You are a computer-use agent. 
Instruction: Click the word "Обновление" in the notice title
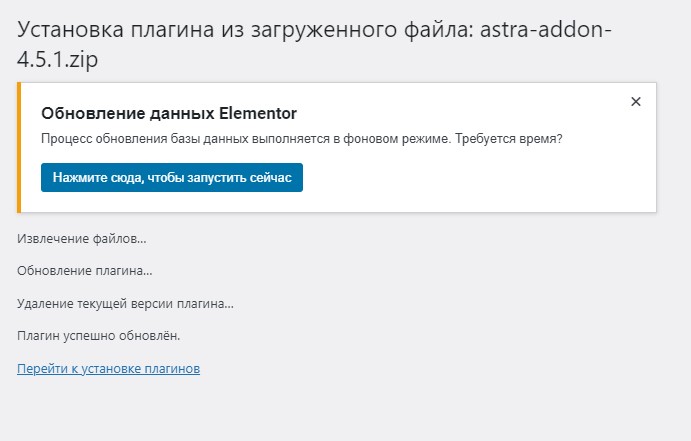(x=90, y=112)
